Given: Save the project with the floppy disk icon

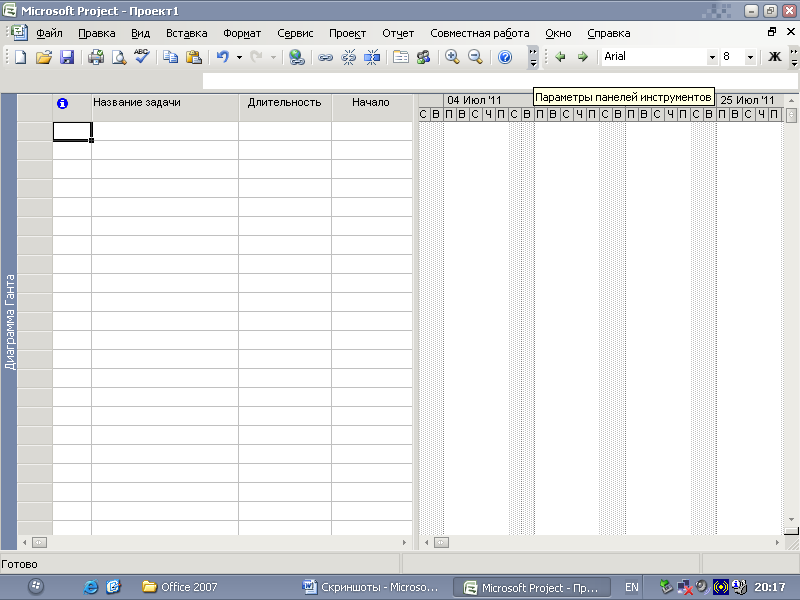Looking at the screenshot, I should [67, 57].
